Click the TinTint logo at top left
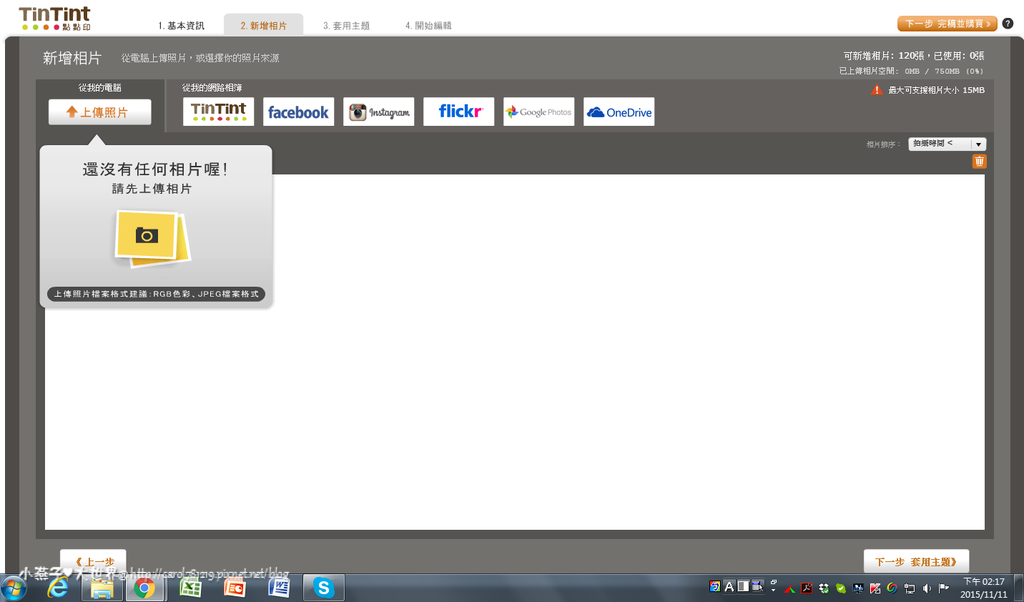Screen dimensions: 1024x602 pyautogui.click(x=54, y=18)
